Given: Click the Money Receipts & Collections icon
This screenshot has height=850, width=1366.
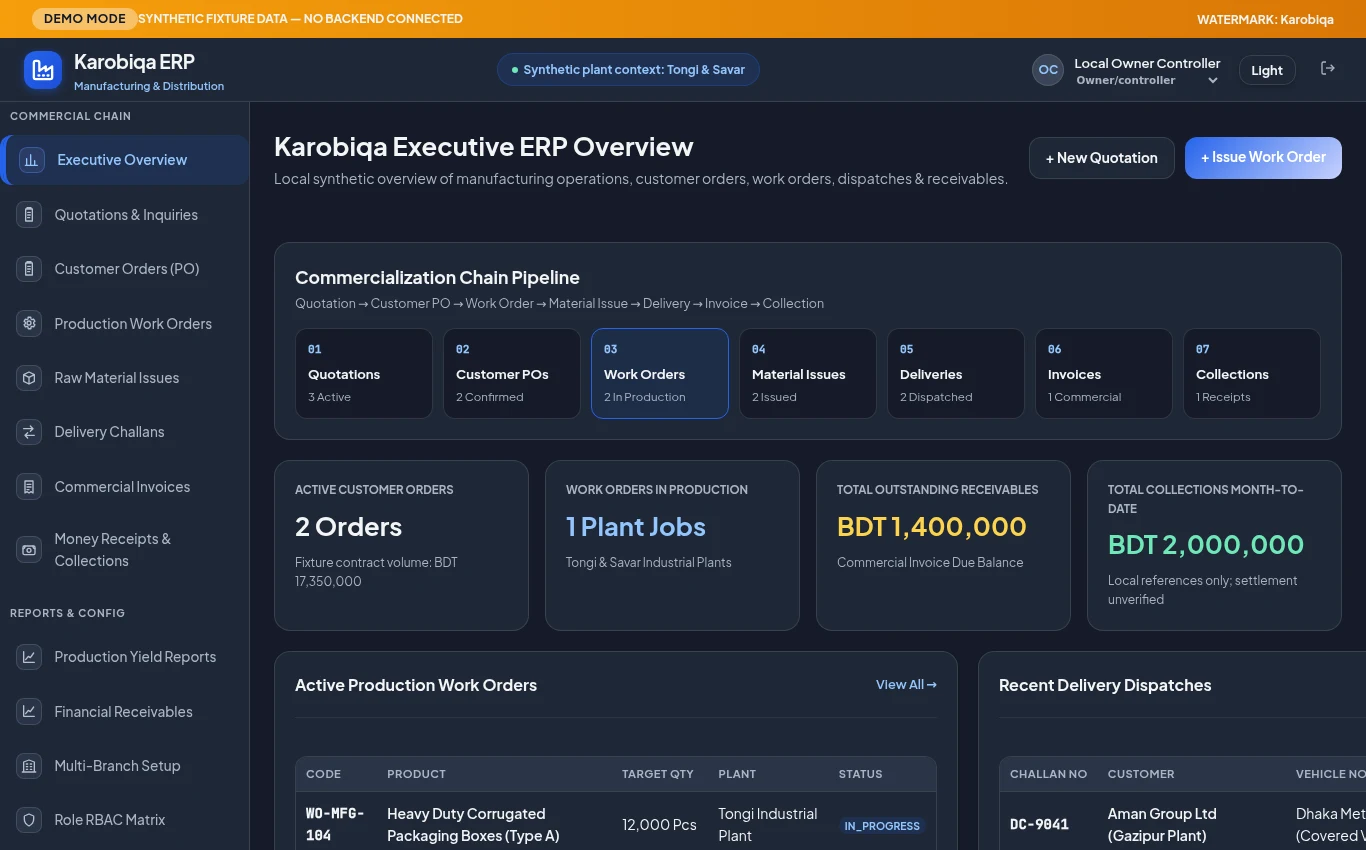Looking at the screenshot, I should click(x=29, y=550).
